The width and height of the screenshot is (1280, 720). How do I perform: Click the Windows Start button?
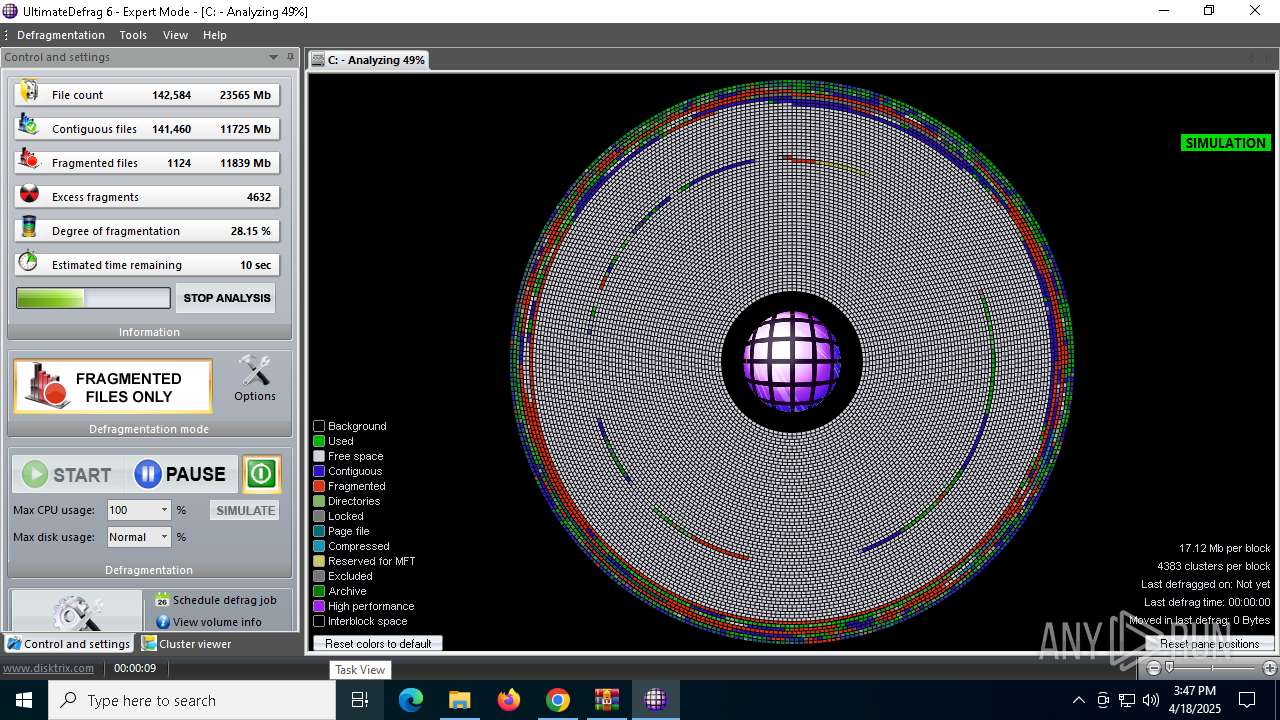coord(24,700)
